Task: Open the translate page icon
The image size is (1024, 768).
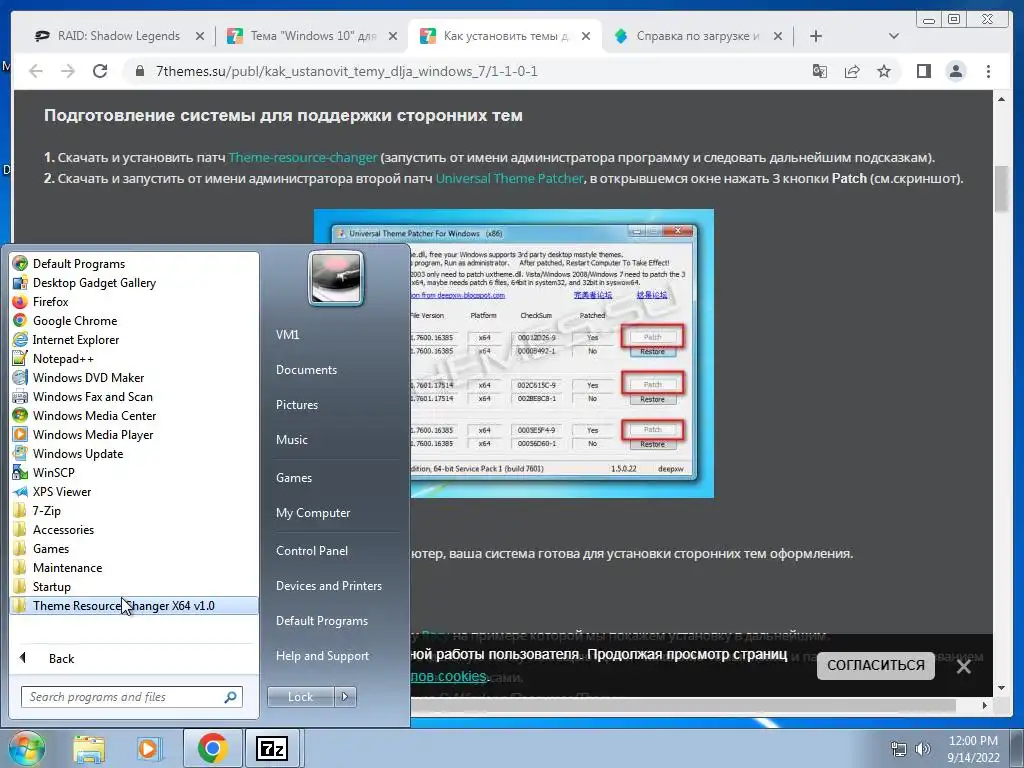Action: [820, 71]
